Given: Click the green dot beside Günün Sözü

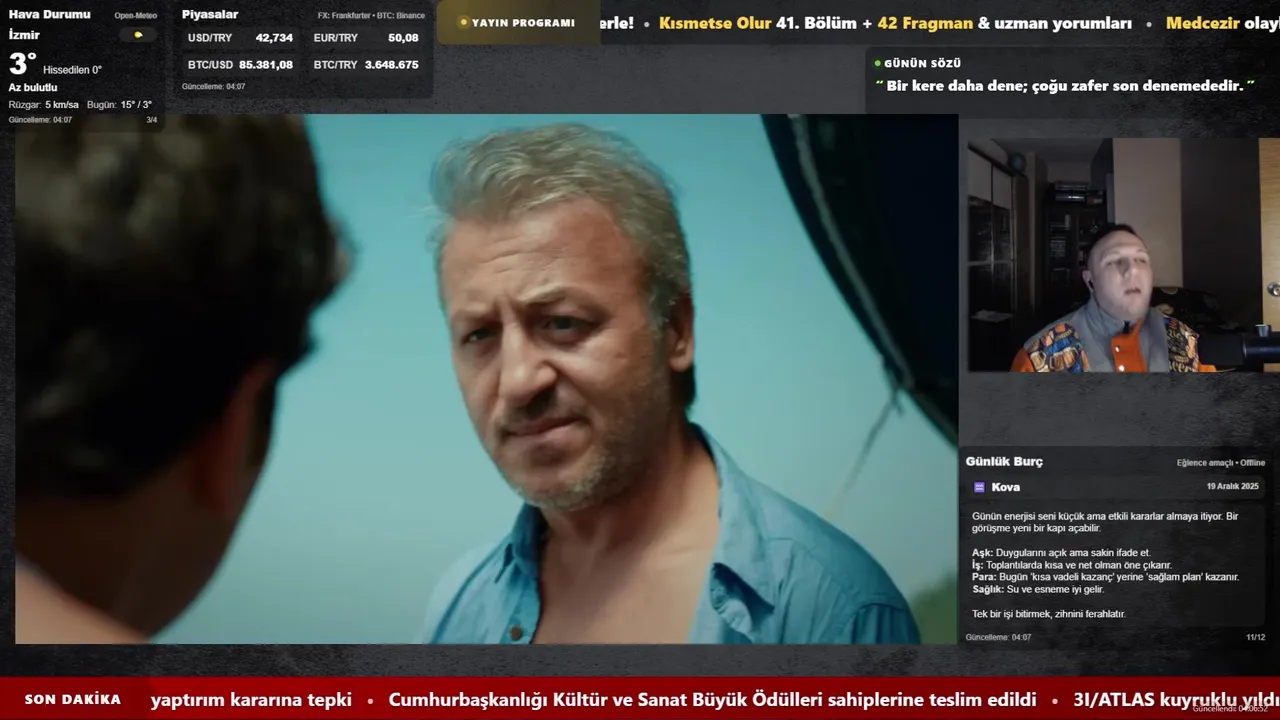Looking at the screenshot, I should point(878,63).
